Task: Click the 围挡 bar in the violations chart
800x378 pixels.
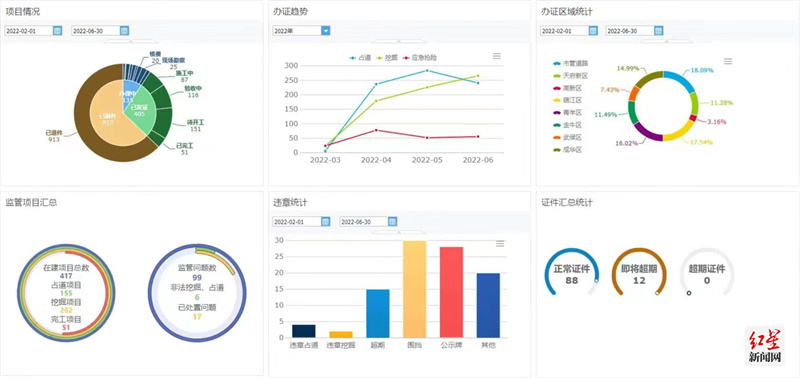Action: tap(414, 289)
